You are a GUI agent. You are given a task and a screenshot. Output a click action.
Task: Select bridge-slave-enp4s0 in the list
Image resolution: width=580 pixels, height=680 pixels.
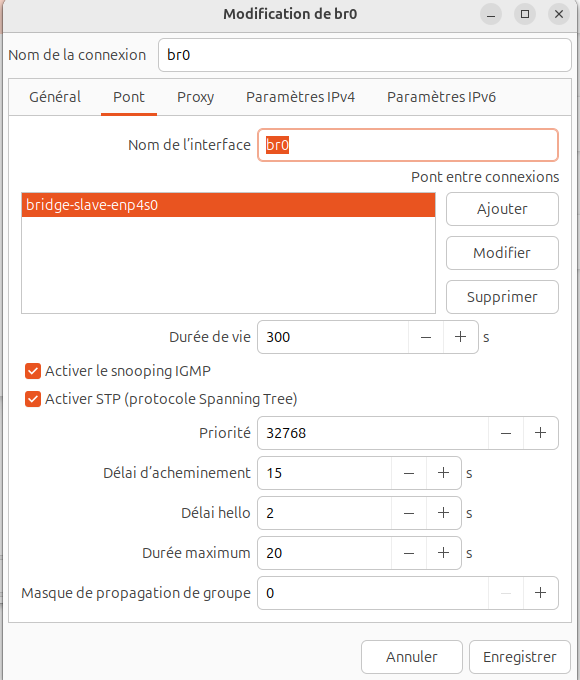228,205
